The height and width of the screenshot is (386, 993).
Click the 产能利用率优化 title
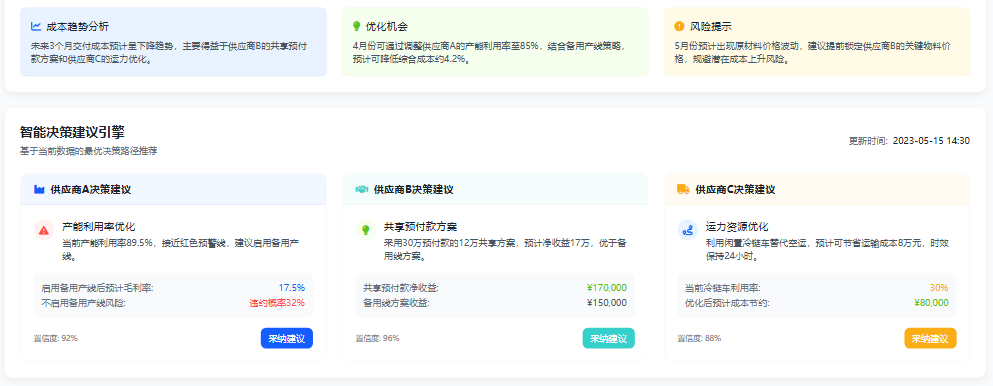point(99,227)
